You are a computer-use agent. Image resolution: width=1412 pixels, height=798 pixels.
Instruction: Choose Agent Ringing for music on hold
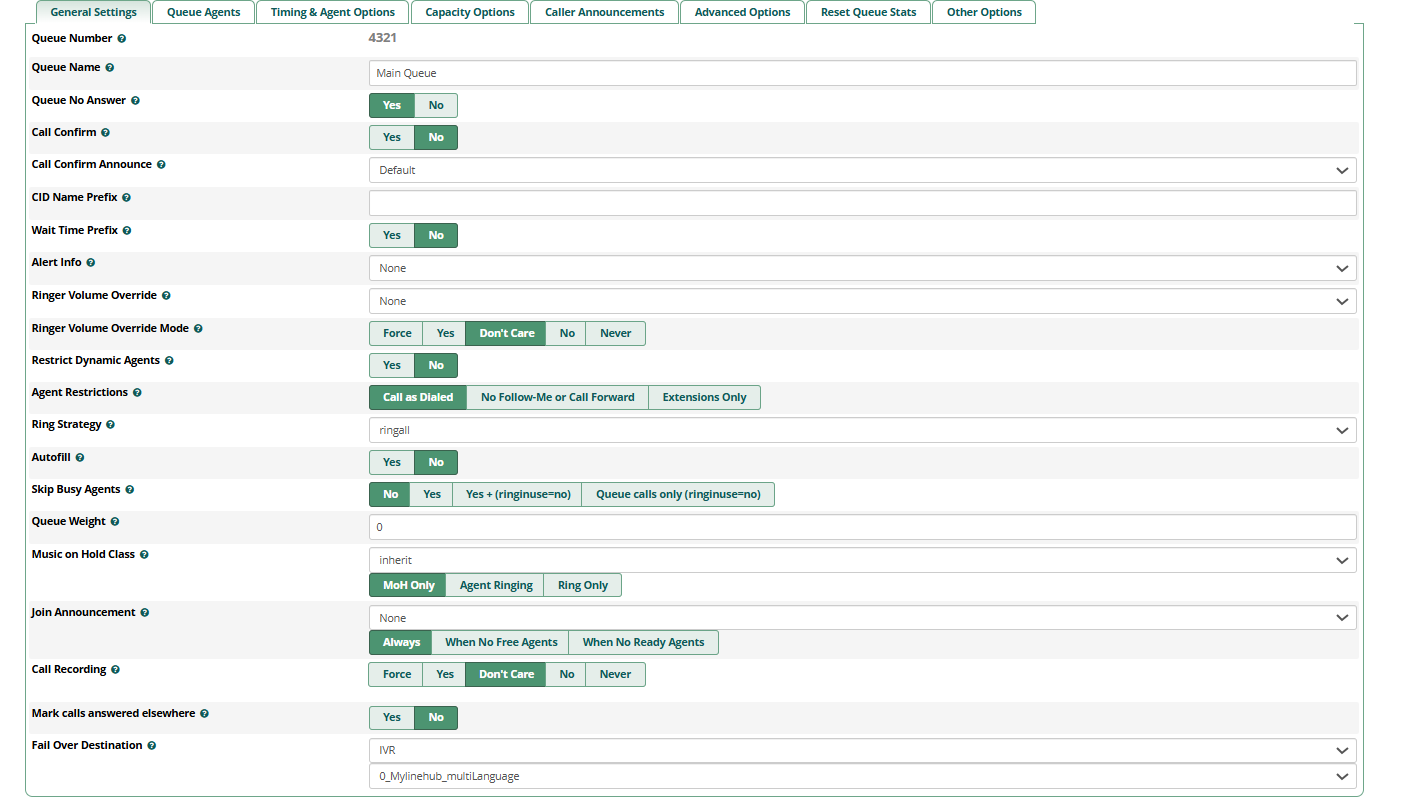(x=496, y=585)
